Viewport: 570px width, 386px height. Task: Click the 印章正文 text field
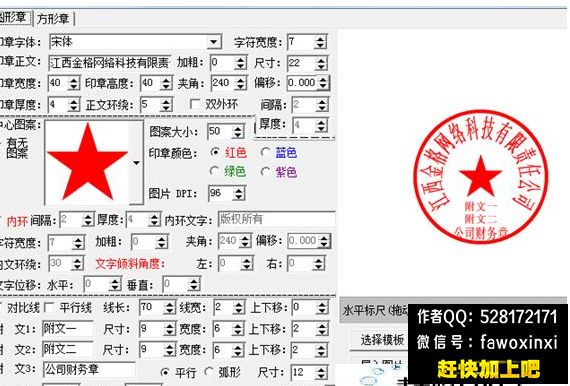click(110, 63)
